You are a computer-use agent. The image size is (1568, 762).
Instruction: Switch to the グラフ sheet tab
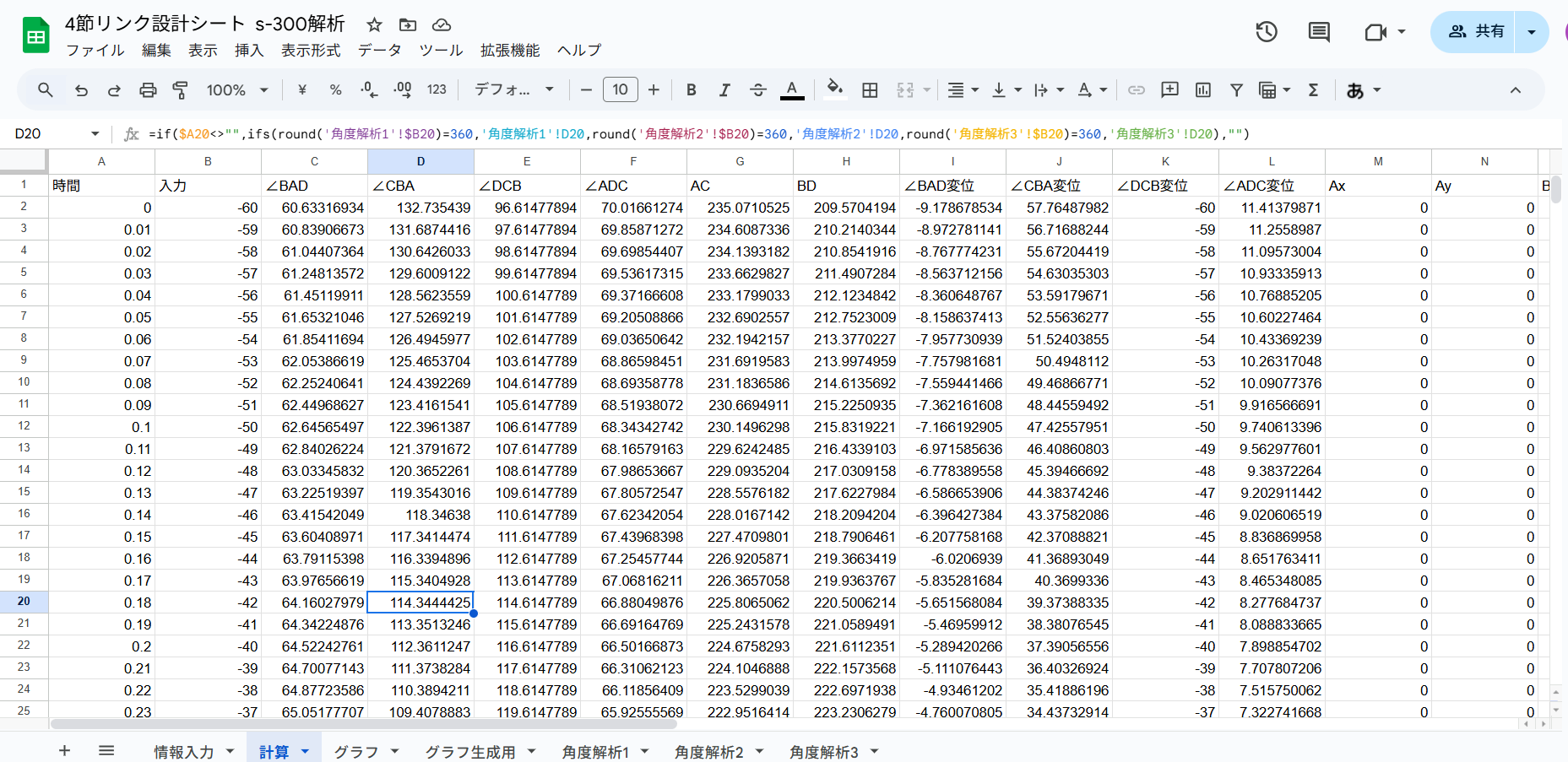[x=356, y=752]
